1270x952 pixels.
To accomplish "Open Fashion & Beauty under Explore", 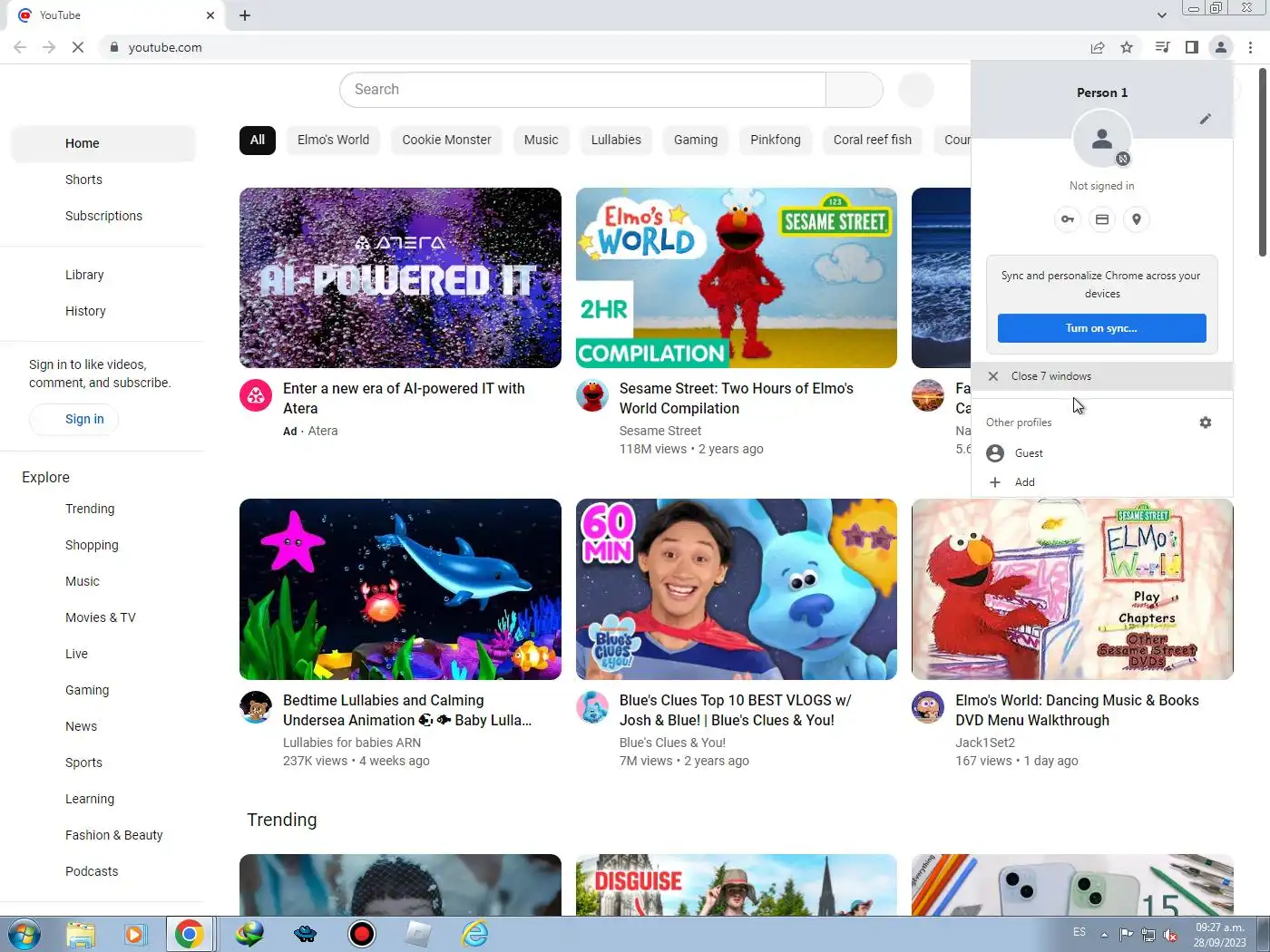I will pyautogui.click(x=103, y=835).
